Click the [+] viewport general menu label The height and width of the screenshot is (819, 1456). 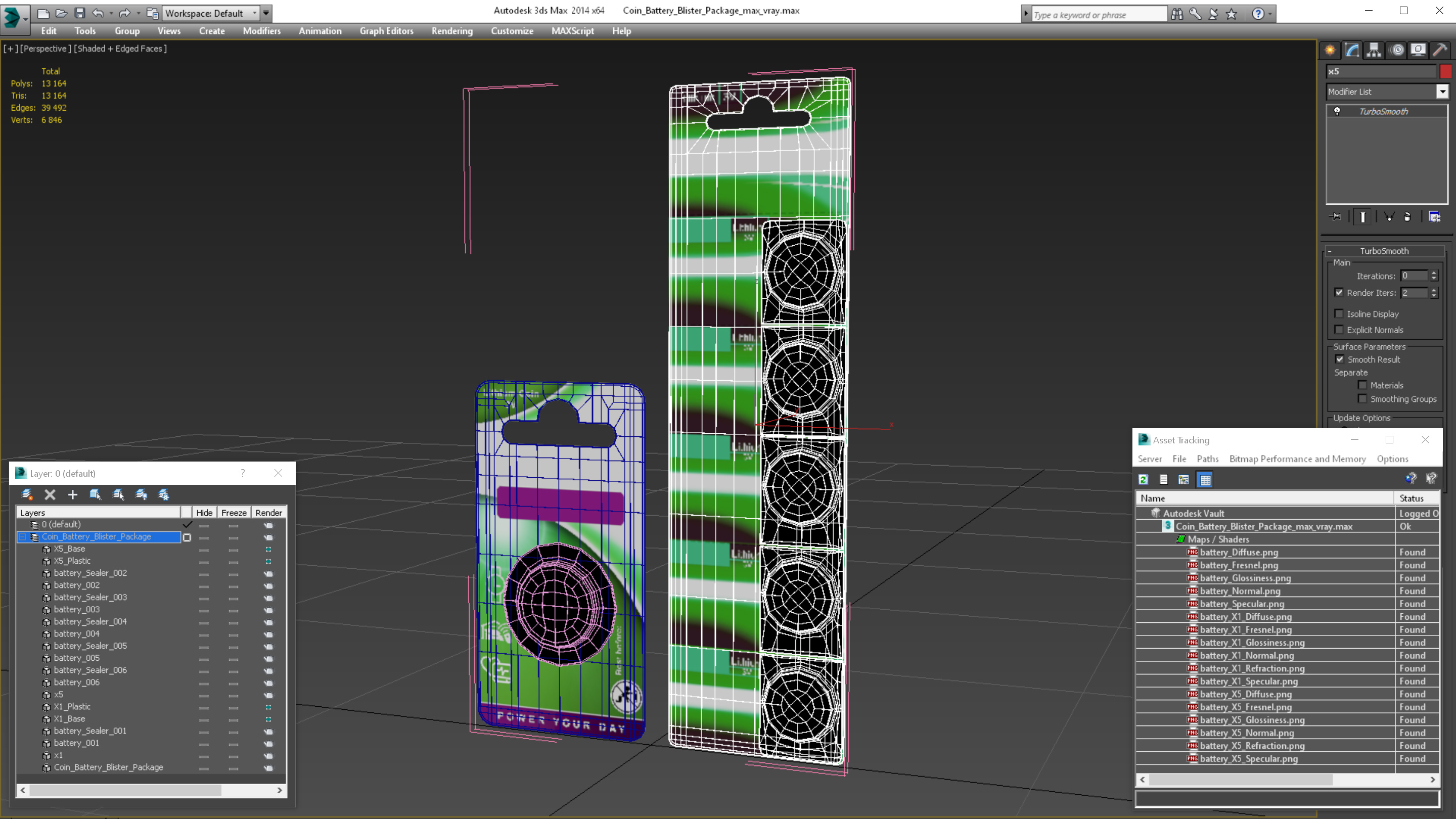(x=10, y=49)
